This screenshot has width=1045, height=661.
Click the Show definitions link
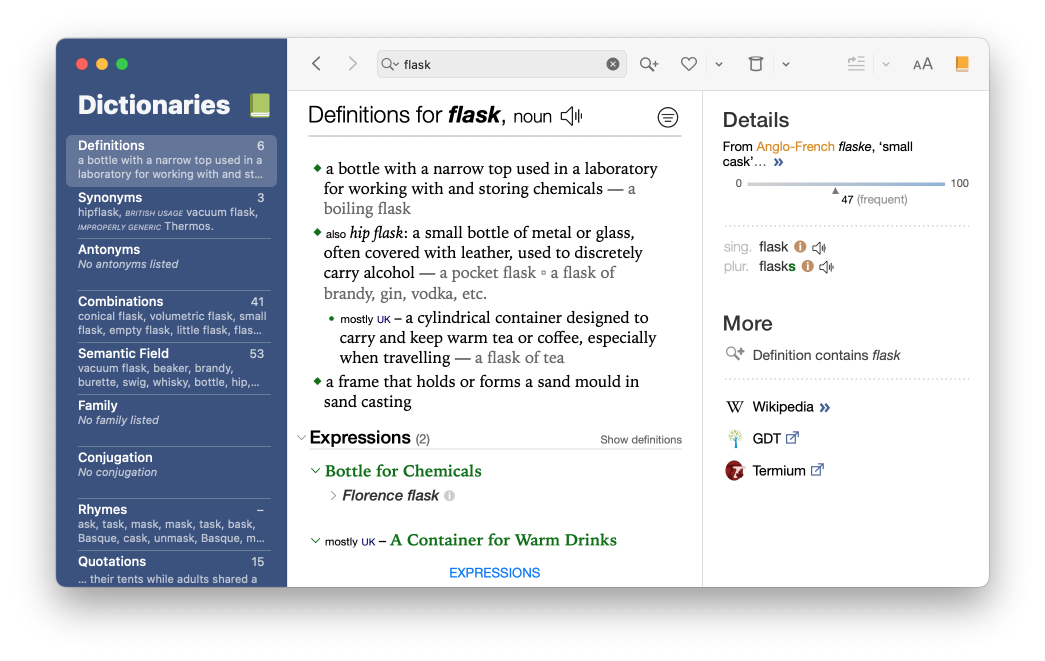tap(640, 440)
